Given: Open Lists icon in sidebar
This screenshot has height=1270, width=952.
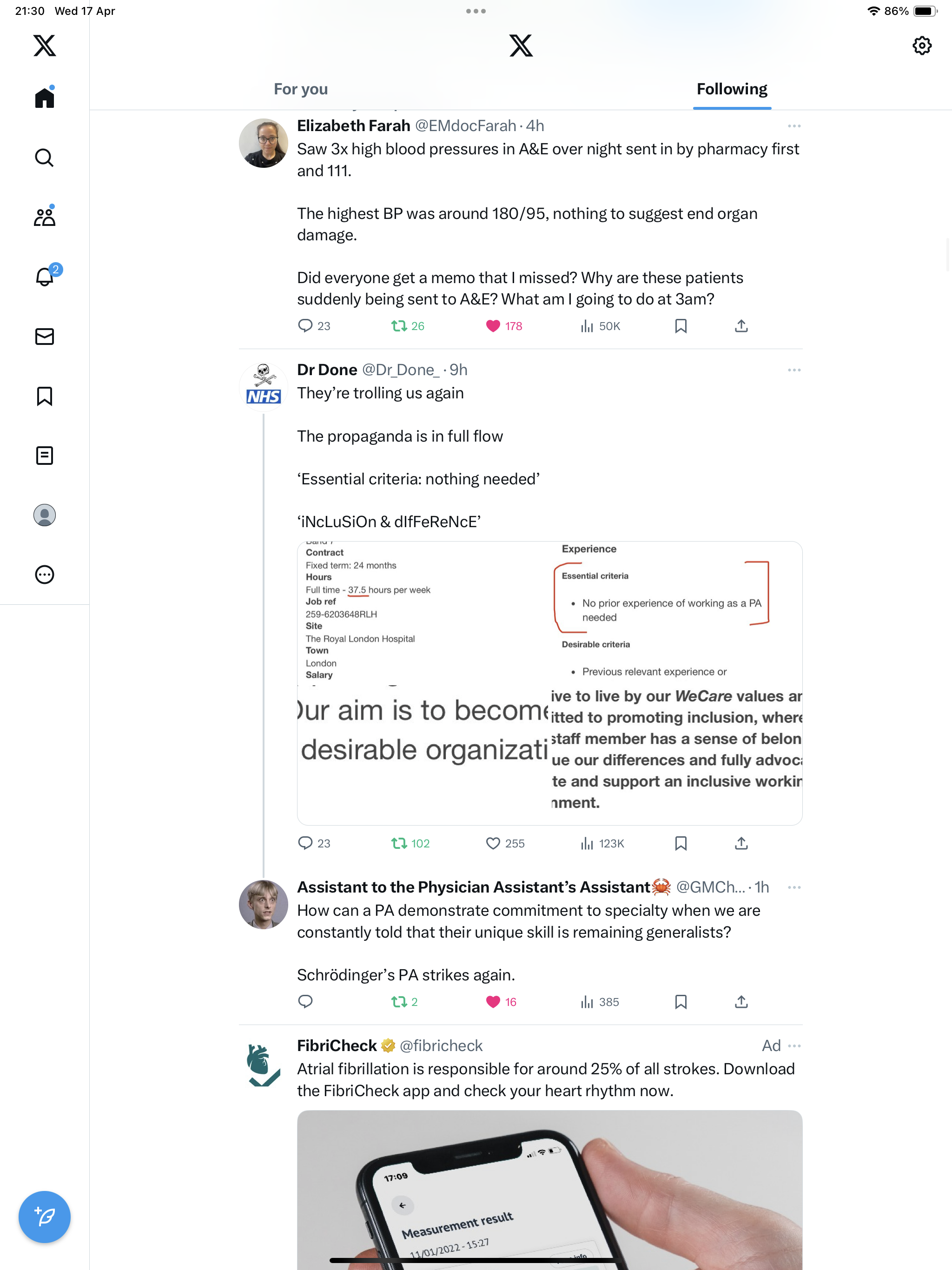Looking at the screenshot, I should coord(44,455).
